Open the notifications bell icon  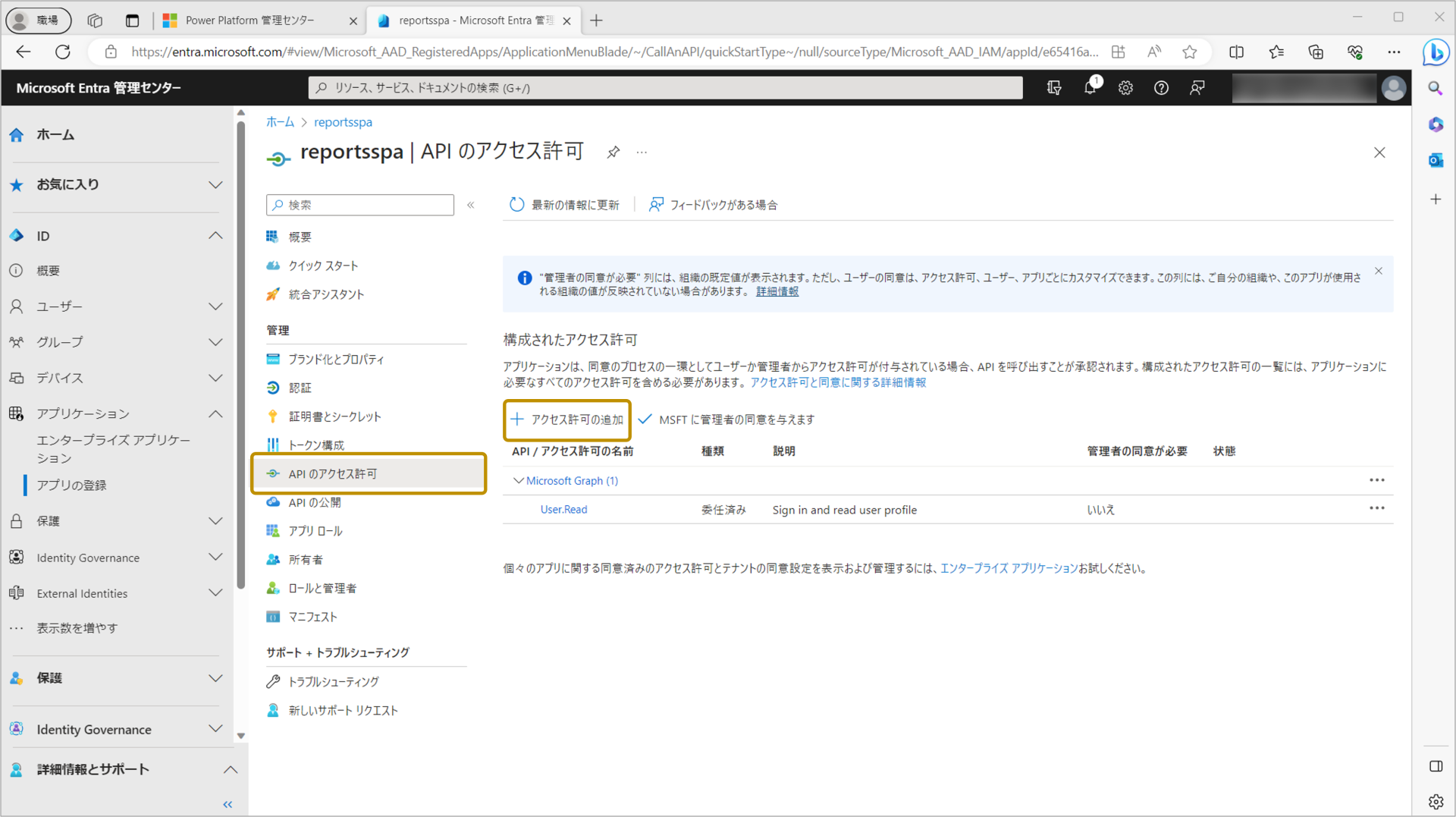[1090, 87]
